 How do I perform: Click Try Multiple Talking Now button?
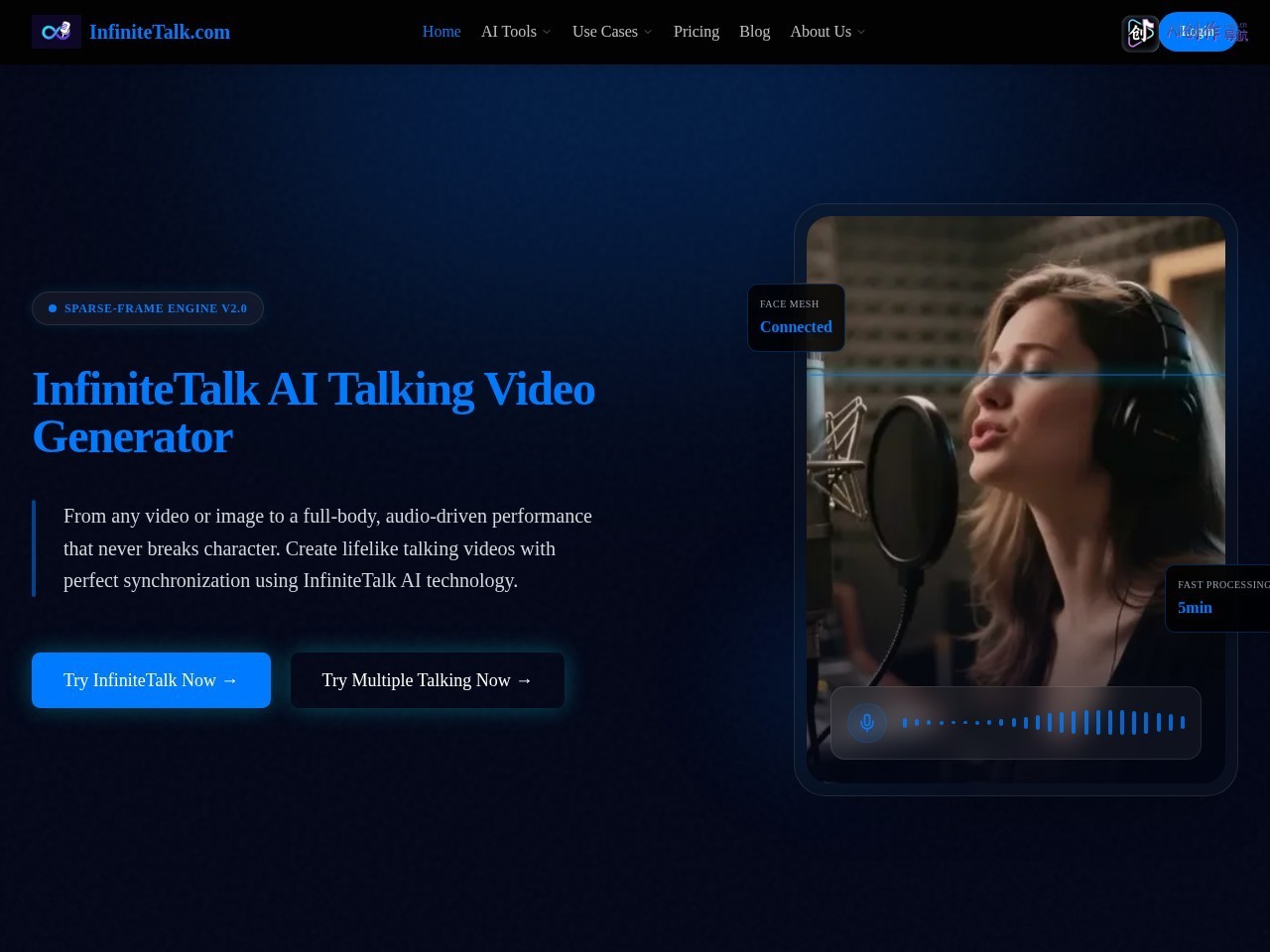(428, 680)
